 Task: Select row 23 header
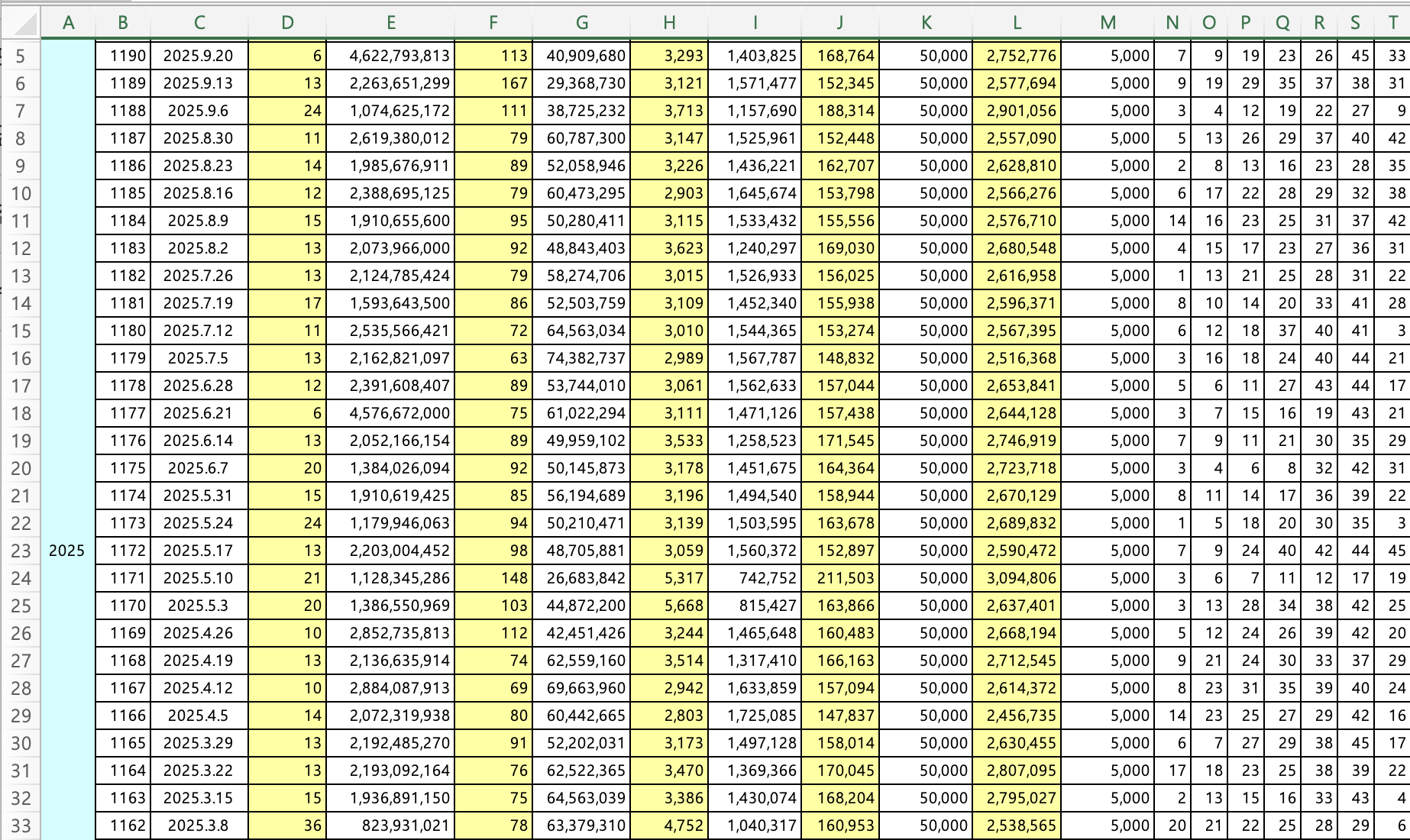pos(20,551)
